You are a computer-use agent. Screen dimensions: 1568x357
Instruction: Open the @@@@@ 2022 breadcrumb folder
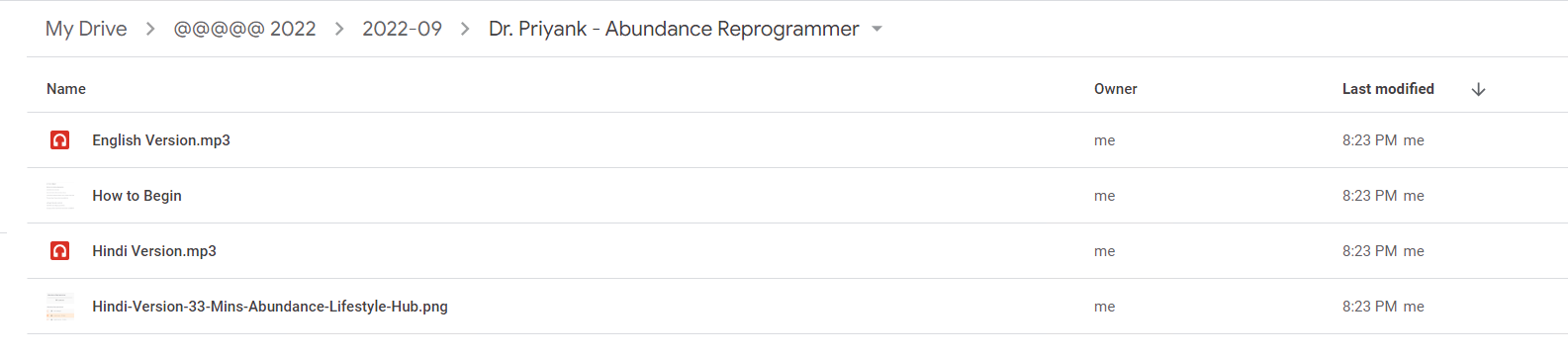244,30
